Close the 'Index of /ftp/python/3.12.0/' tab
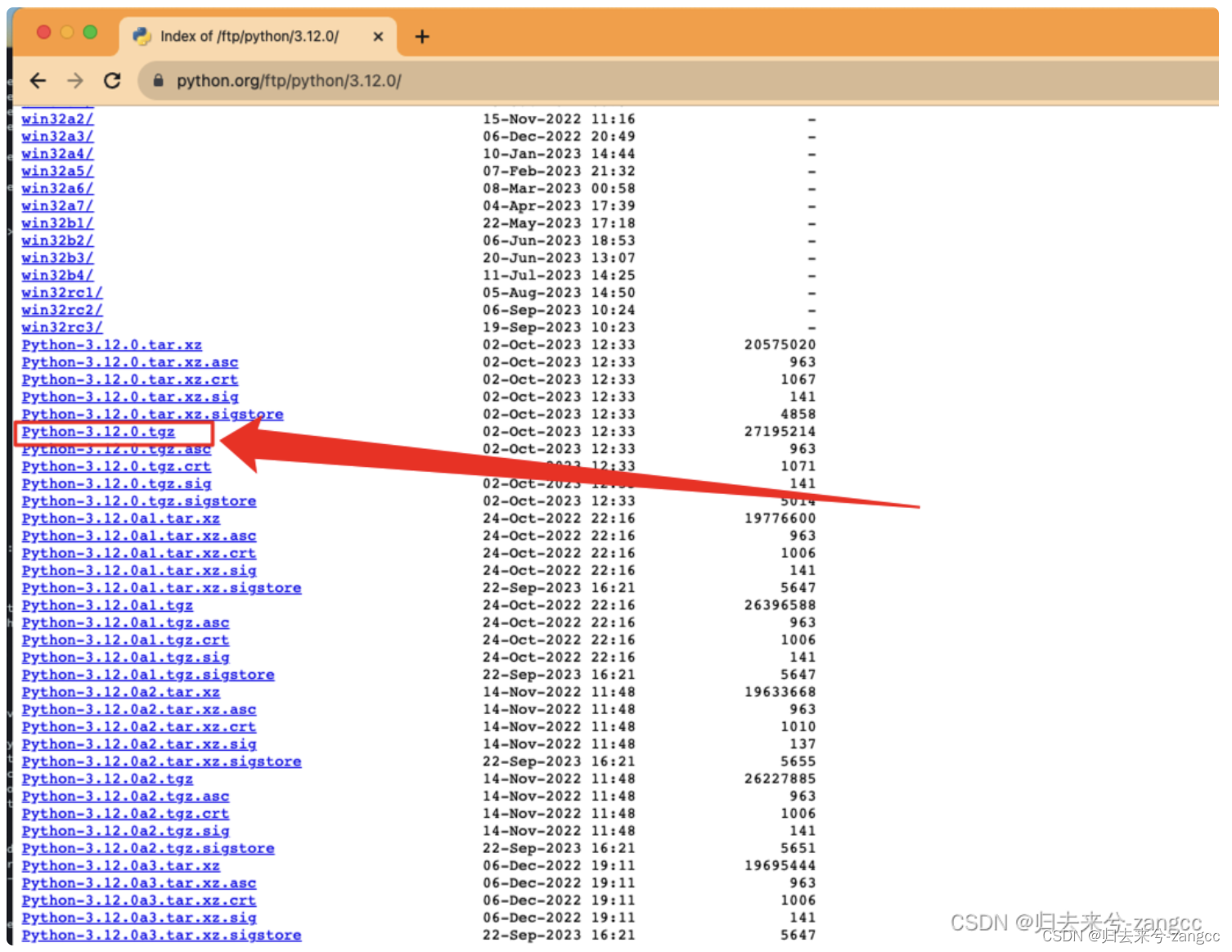The image size is (1232, 952). click(378, 37)
